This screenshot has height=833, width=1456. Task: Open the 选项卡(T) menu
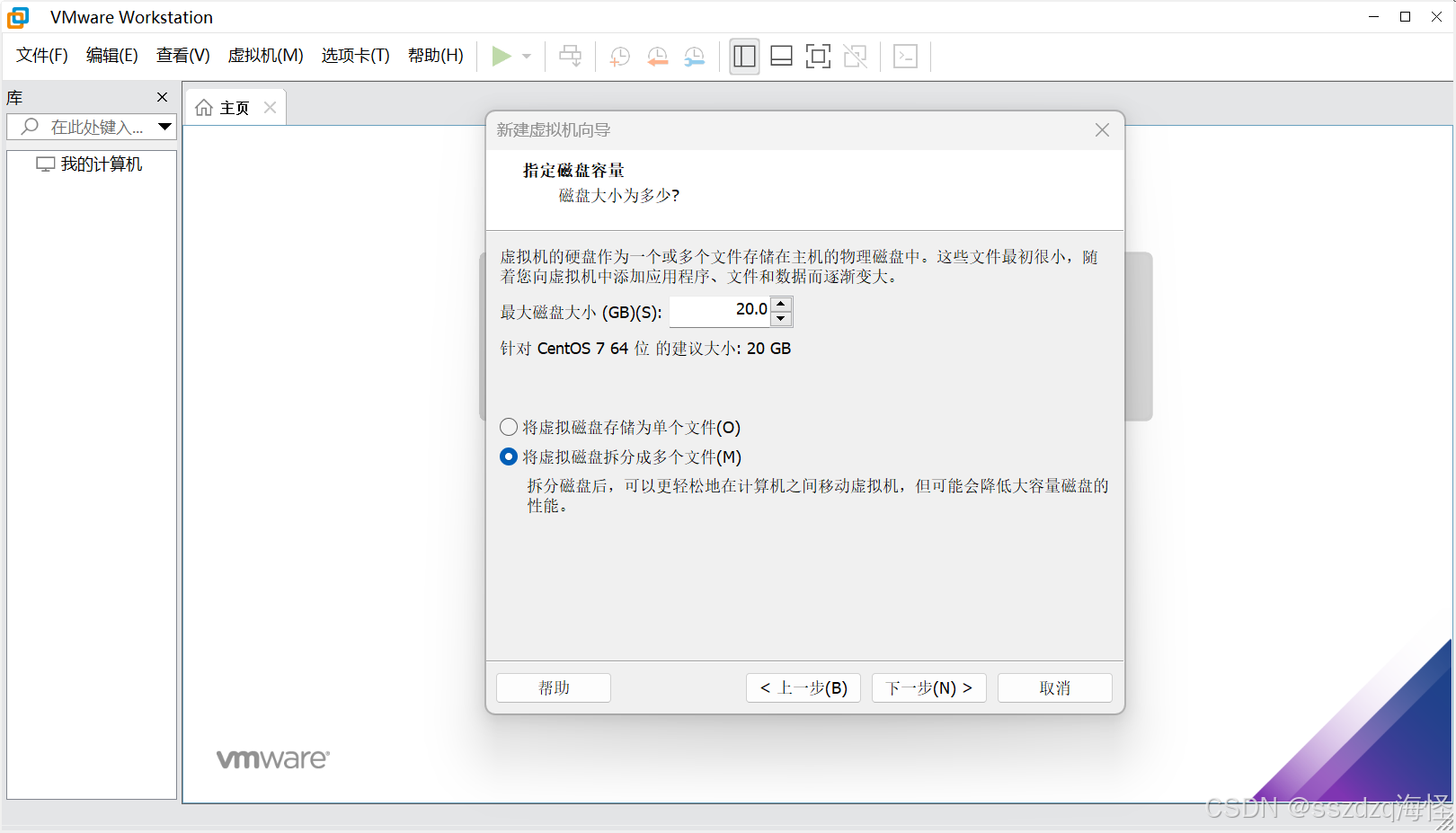tap(356, 56)
